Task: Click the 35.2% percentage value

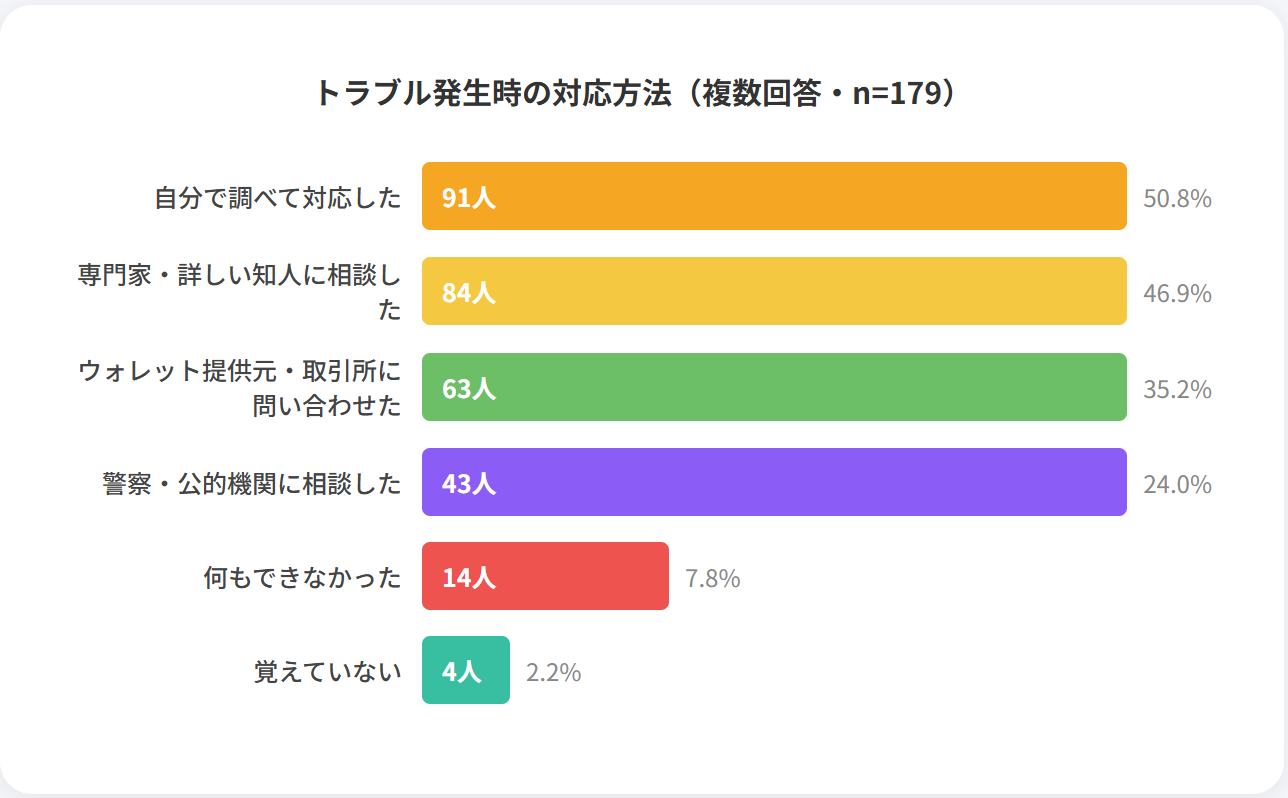Action: pos(1177,389)
